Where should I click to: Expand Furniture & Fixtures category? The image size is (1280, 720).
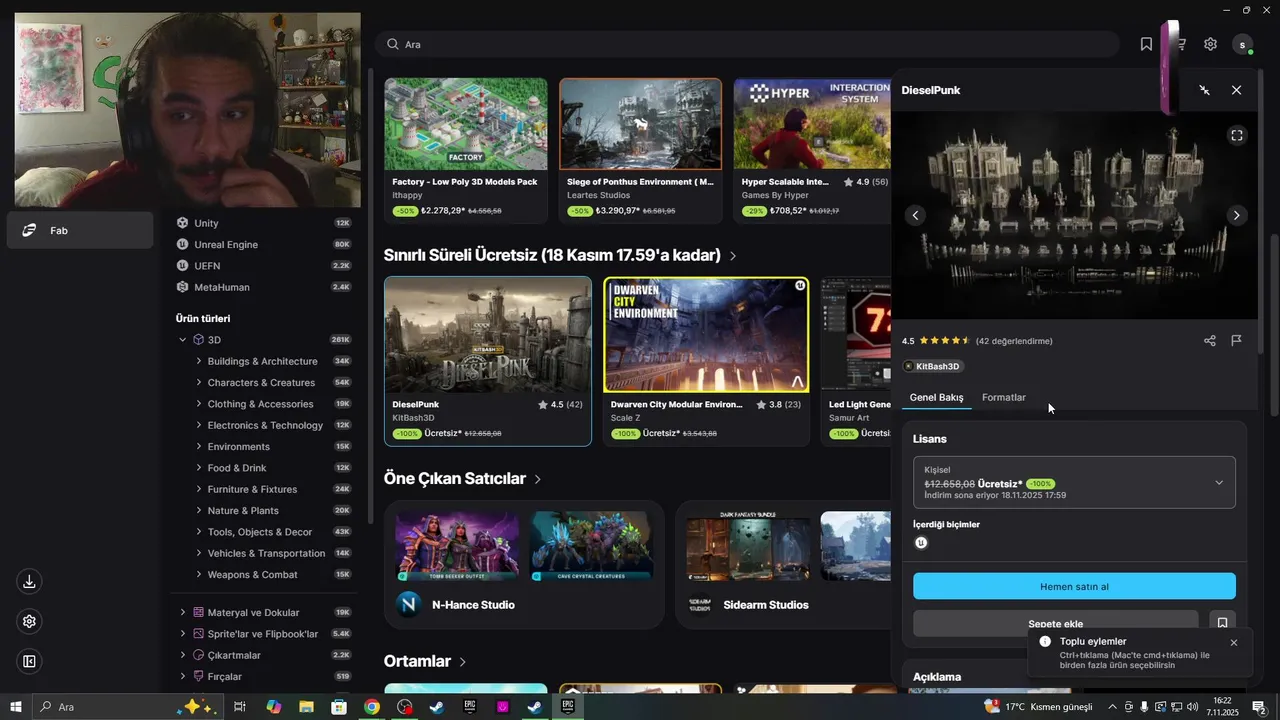tap(199, 489)
